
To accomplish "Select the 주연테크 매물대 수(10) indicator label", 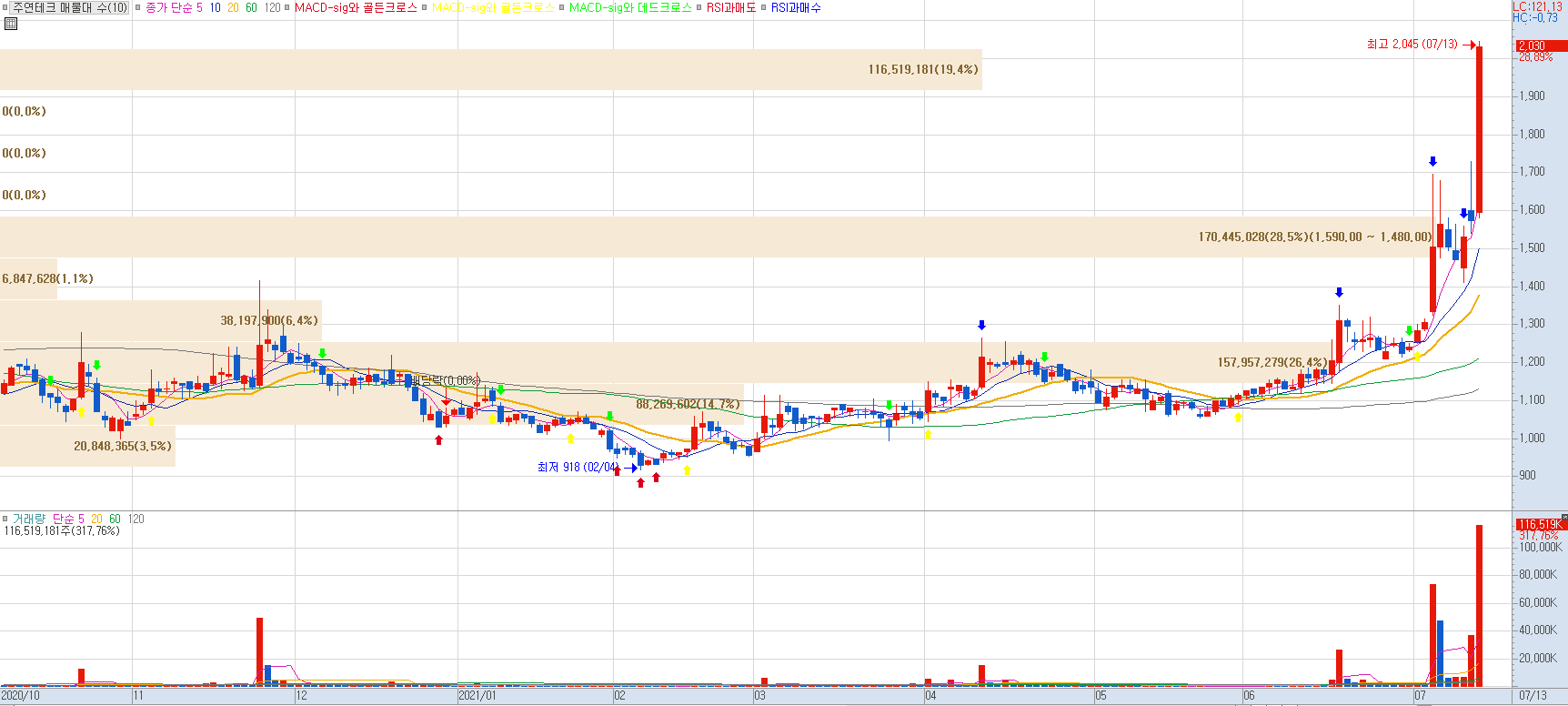I will pyautogui.click(x=70, y=7).
